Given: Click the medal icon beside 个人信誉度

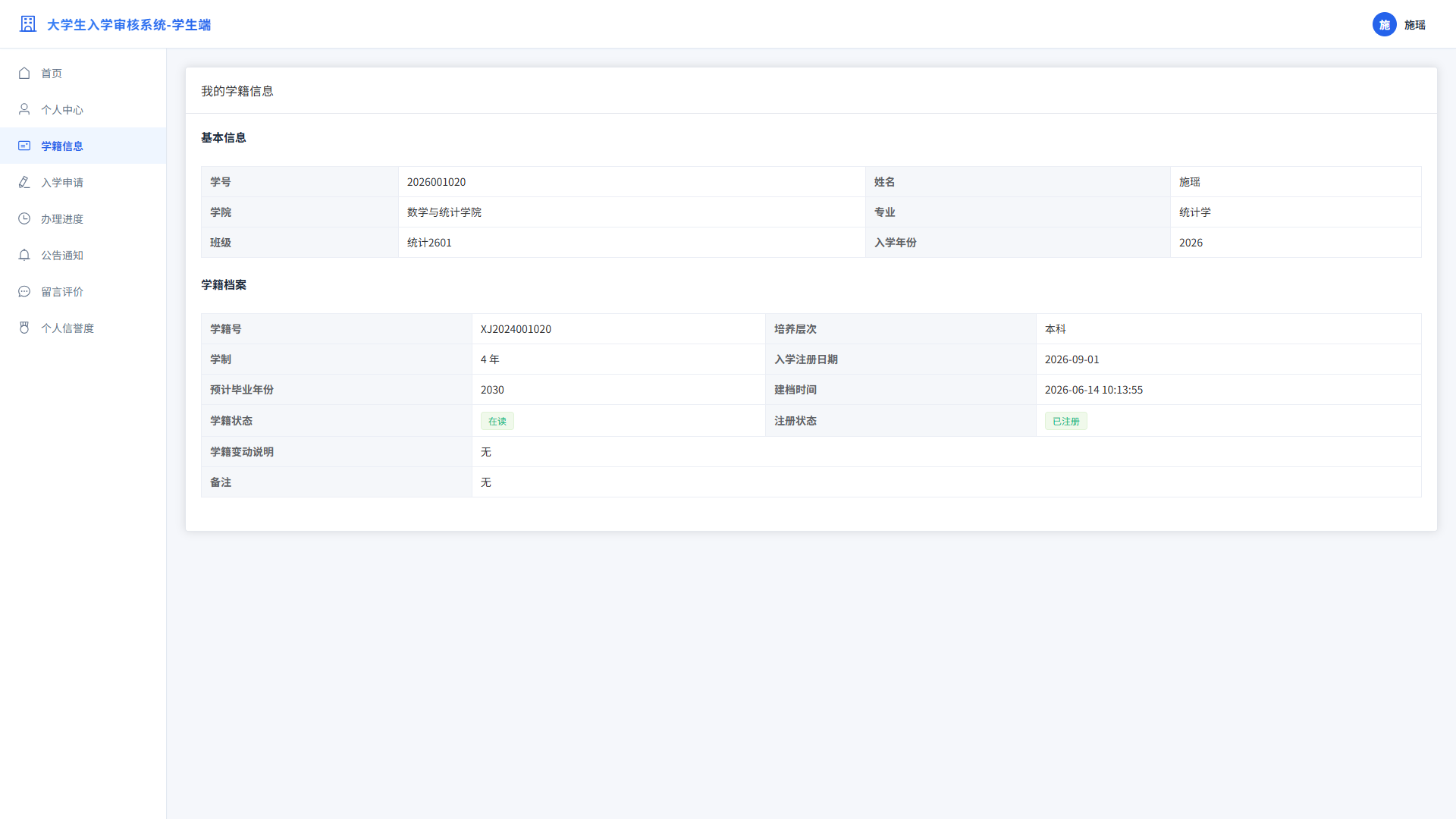Looking at the screenshot, I should pyautogui.click(x=24, y=328).
